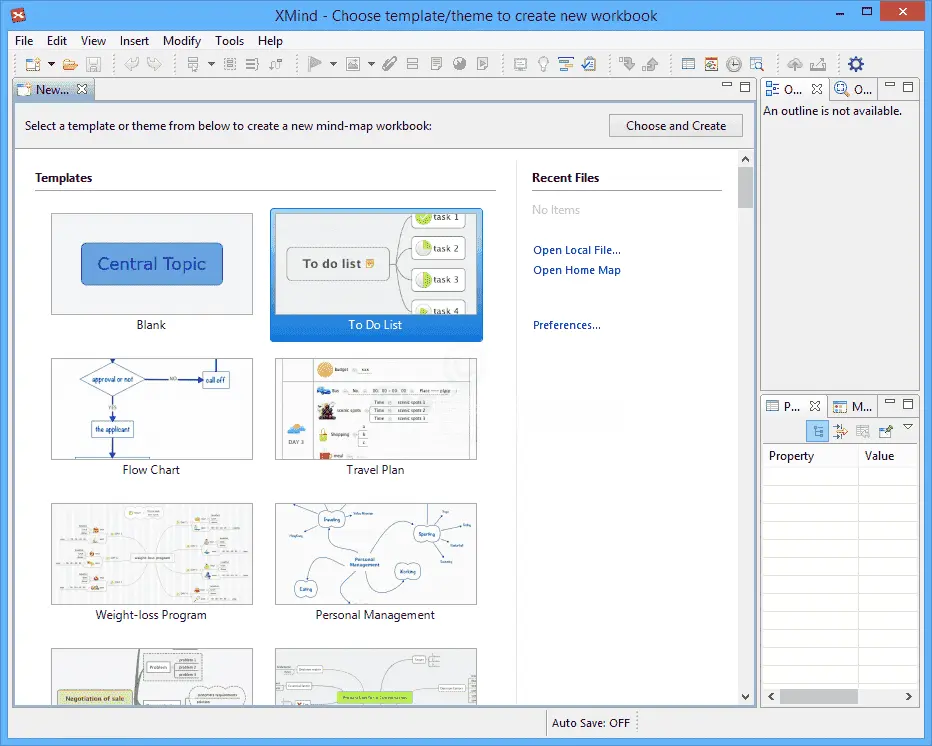The height and width of the screenshot is (746, 932).
Task: Click the Brainstorming light bulb icon
Action: (543, 64)
